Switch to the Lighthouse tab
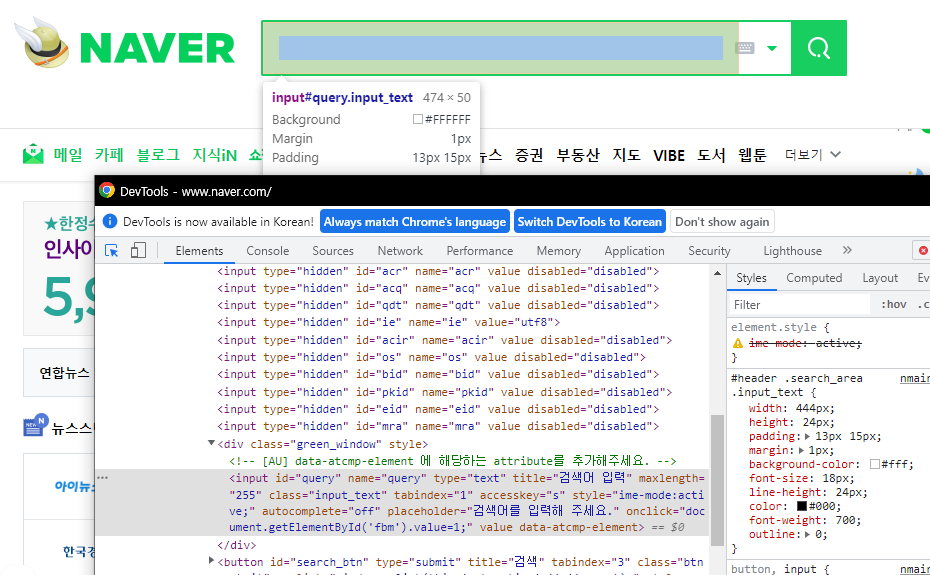The image size is (930, 575). pos(792,251)
